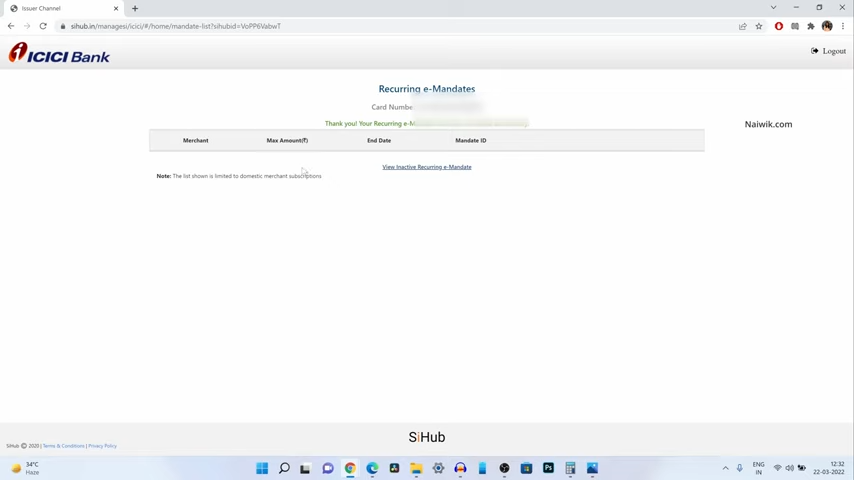Open the browser Extensions puzzle icon
This screenshot has width=854, height=480.
811,26
